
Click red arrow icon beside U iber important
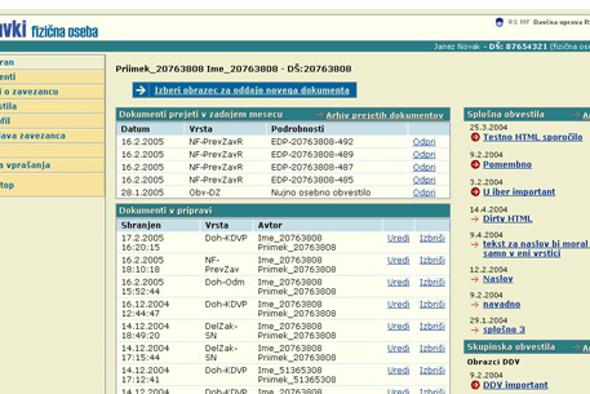(475, 192)
